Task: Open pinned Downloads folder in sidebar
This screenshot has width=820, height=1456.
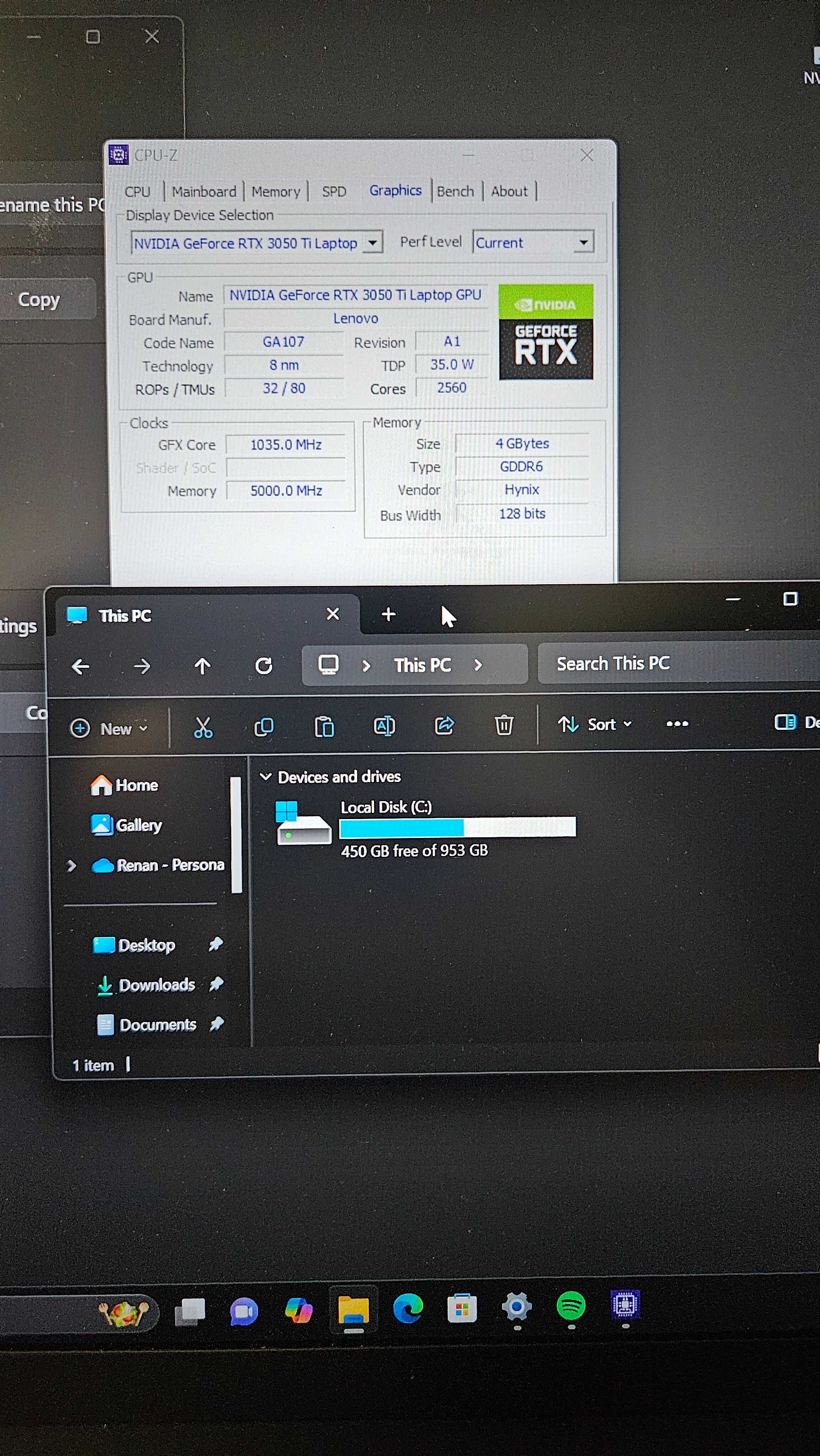Action: [146, 985]
